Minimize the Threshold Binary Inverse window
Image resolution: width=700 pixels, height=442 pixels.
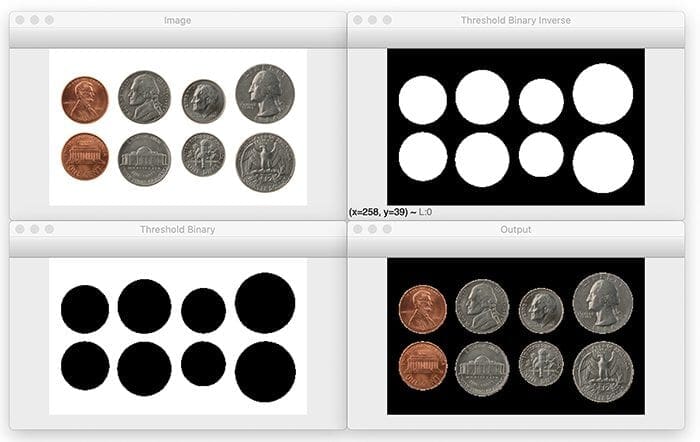(374, 20)
